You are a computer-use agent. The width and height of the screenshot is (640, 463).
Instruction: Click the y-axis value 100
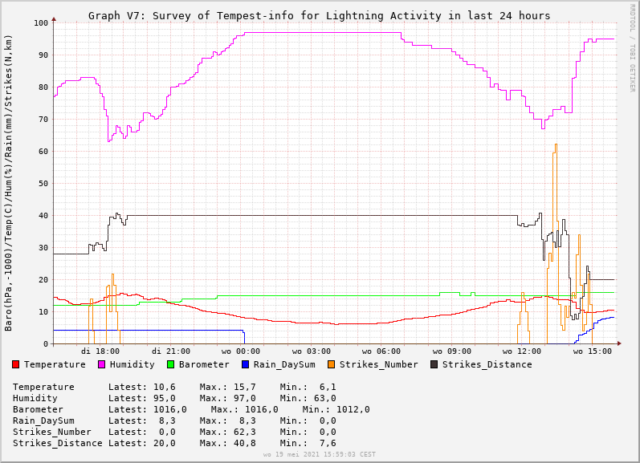pyautogui.click(x=41, y=23)
